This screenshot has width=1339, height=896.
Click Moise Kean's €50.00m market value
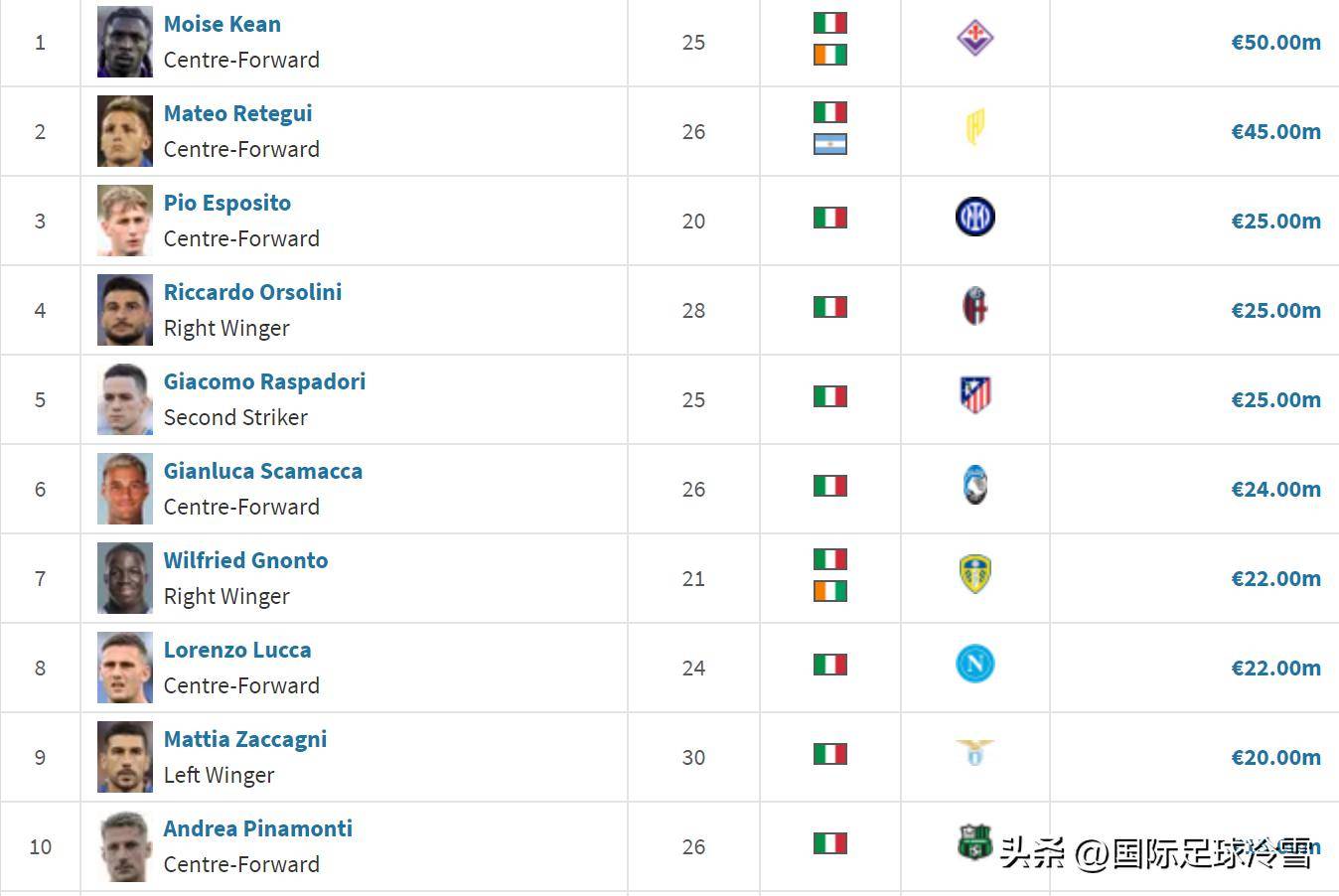[1276, 42]
